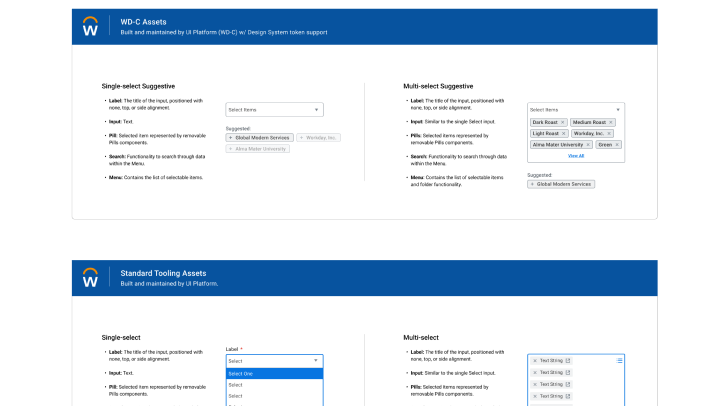Open the list icon in Multi-select input
728x406 pixels.
point(619,359)
